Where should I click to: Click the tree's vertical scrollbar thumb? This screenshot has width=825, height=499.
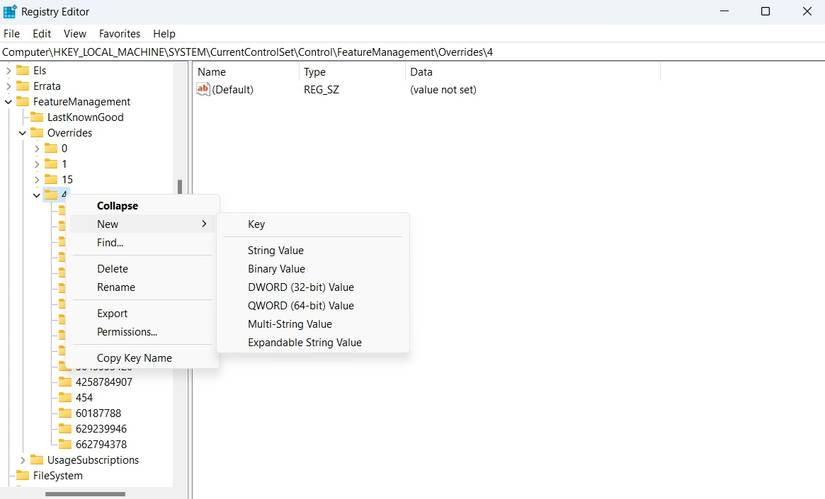tap(180, 187)
